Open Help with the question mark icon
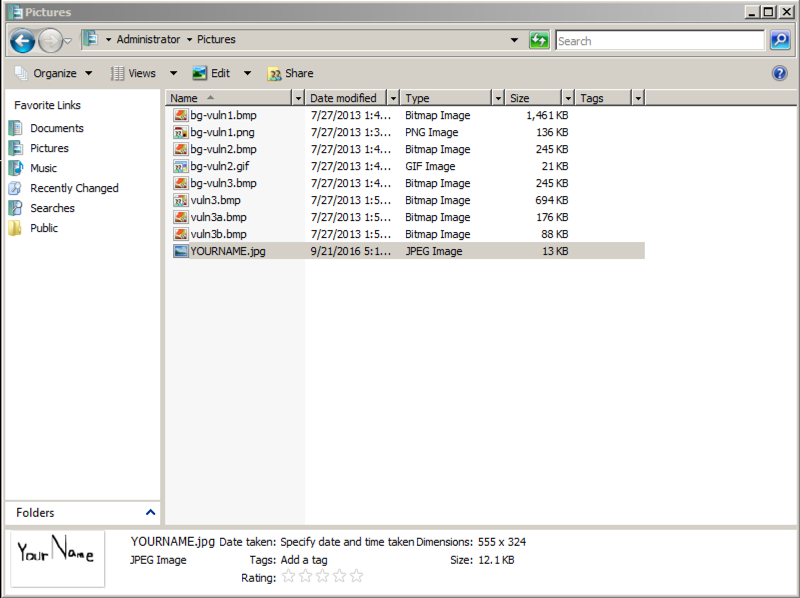Viewport: 800px width, 598px height. pos(780,73)
